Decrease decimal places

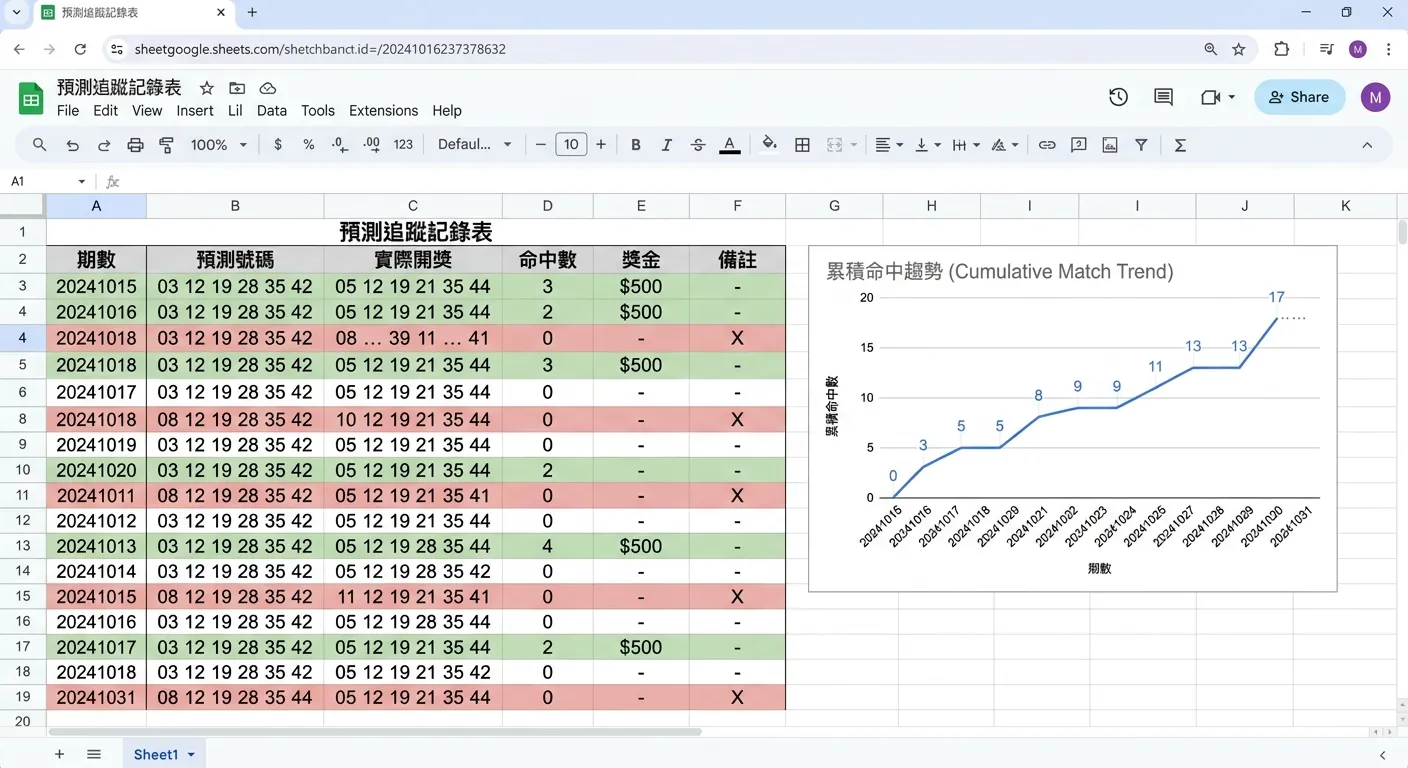(340, 145)
